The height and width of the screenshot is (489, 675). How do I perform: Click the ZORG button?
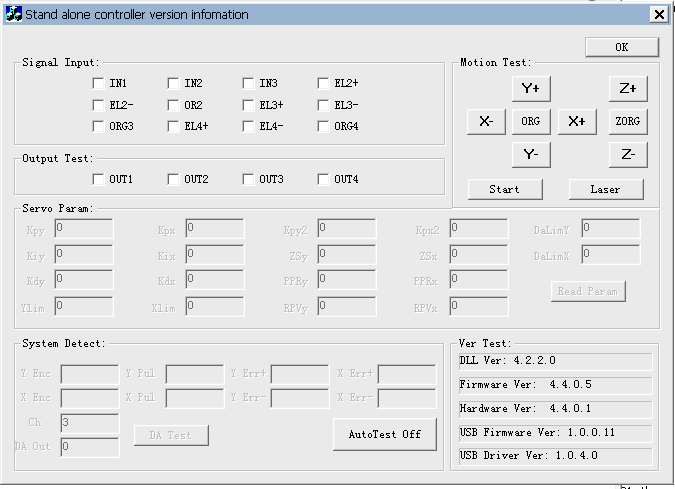628,122
